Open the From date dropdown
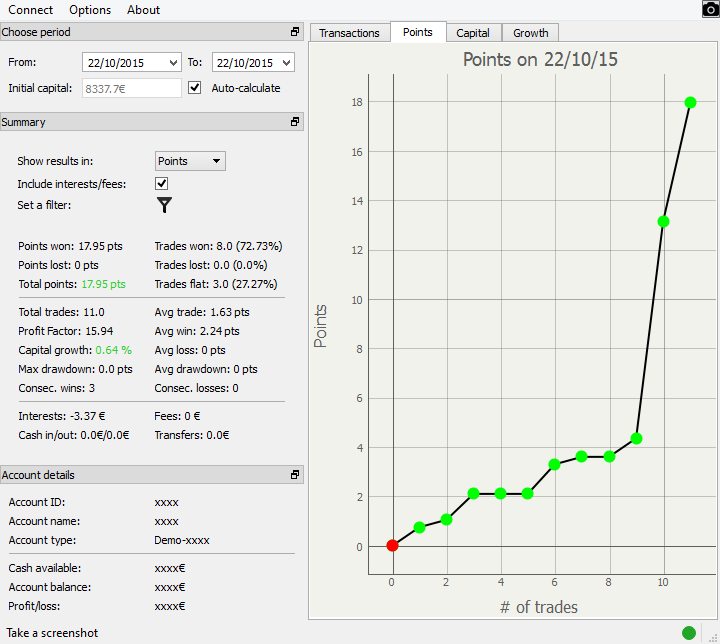This screenshot has width=720, height=644. click(173, 62)
